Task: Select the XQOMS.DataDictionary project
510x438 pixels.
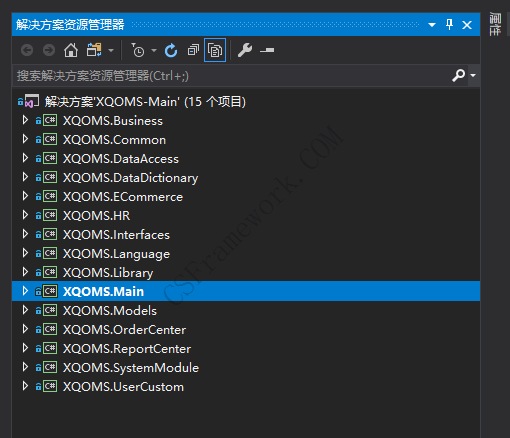Action: tap(130, 178)
